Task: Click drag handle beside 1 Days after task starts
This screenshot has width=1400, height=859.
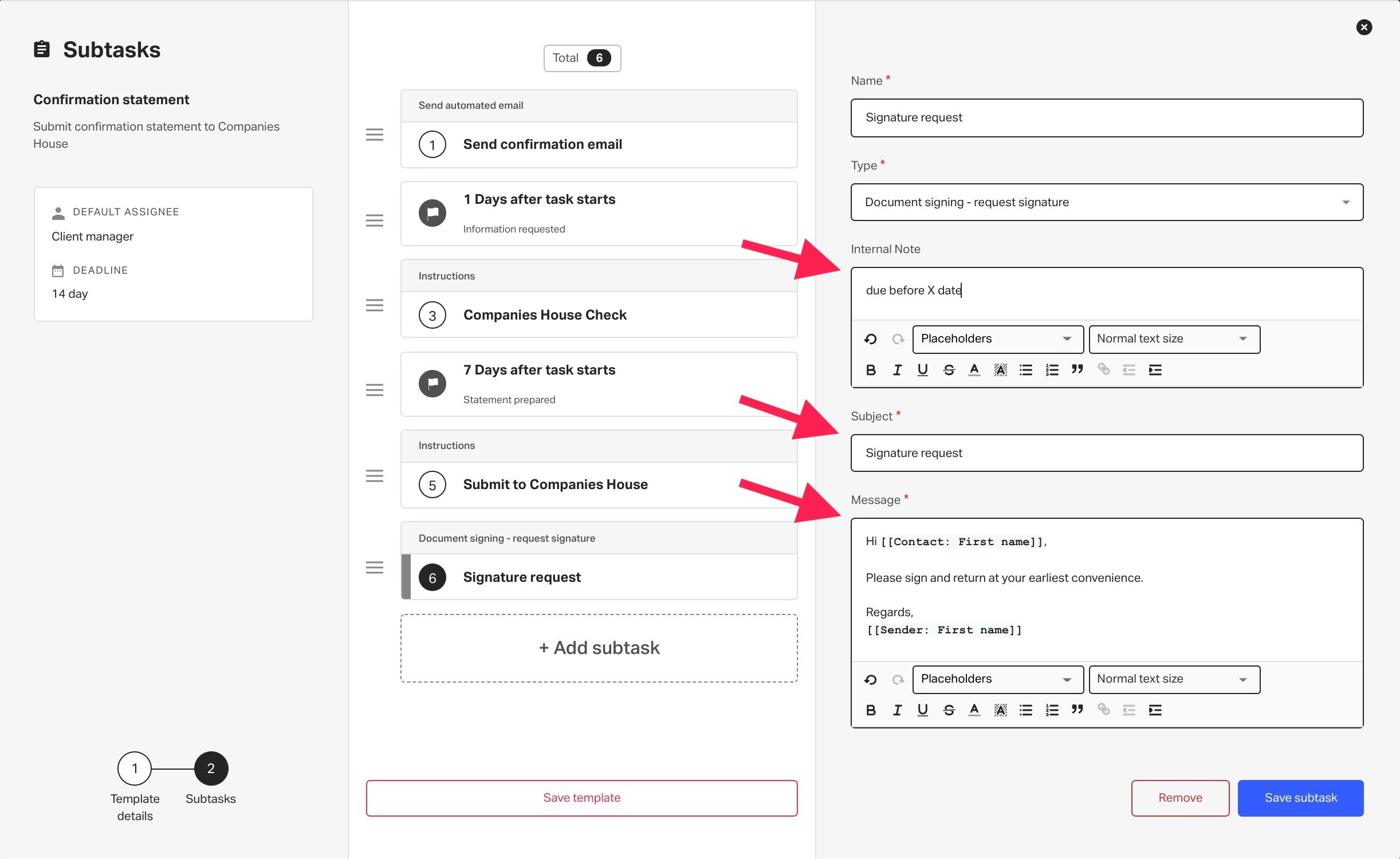Action: pos(375,220)
